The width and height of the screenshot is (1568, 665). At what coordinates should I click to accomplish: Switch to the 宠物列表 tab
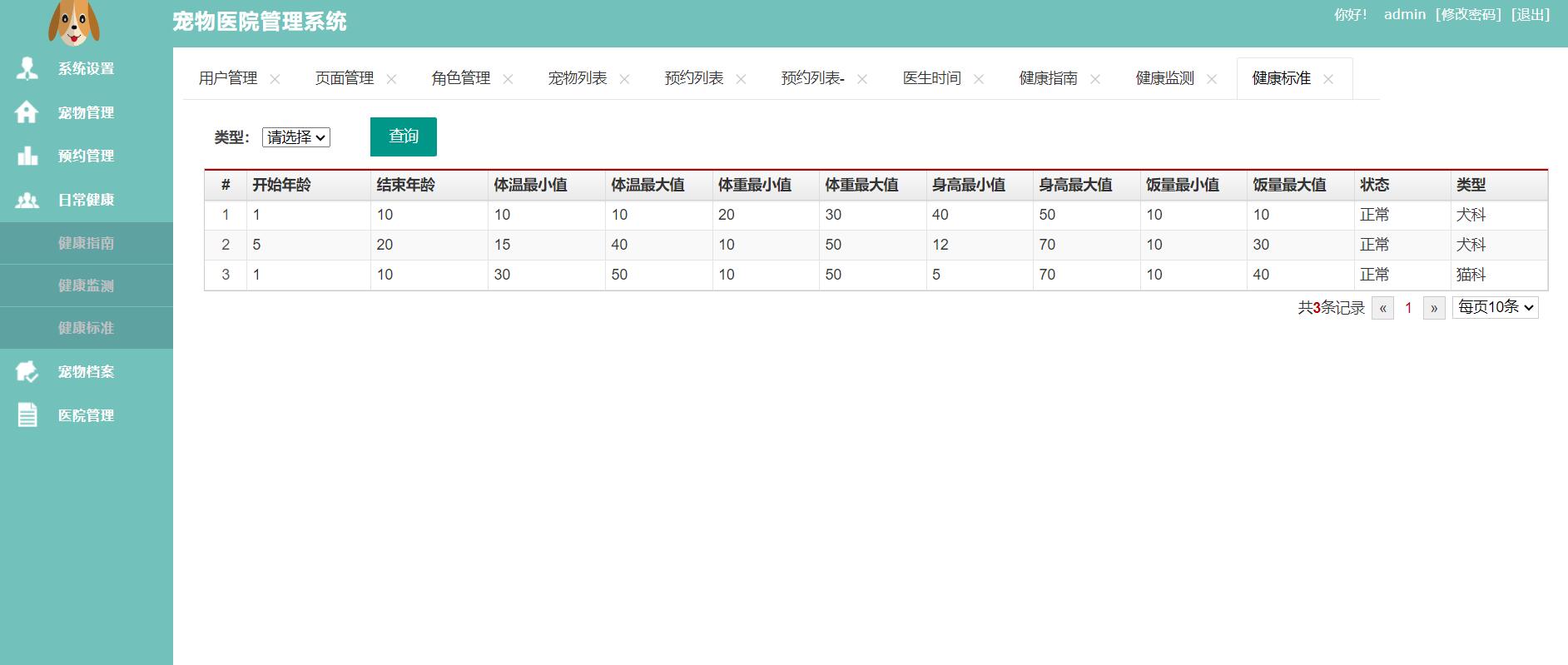578,78
